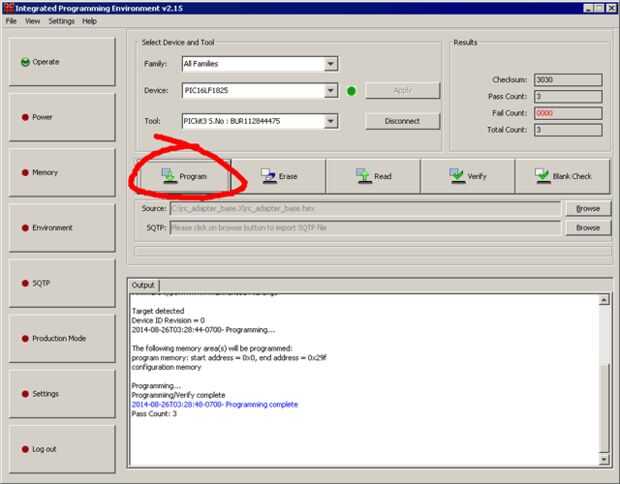Click the Read device icon
620x484 pixels.
click(363, 176)
